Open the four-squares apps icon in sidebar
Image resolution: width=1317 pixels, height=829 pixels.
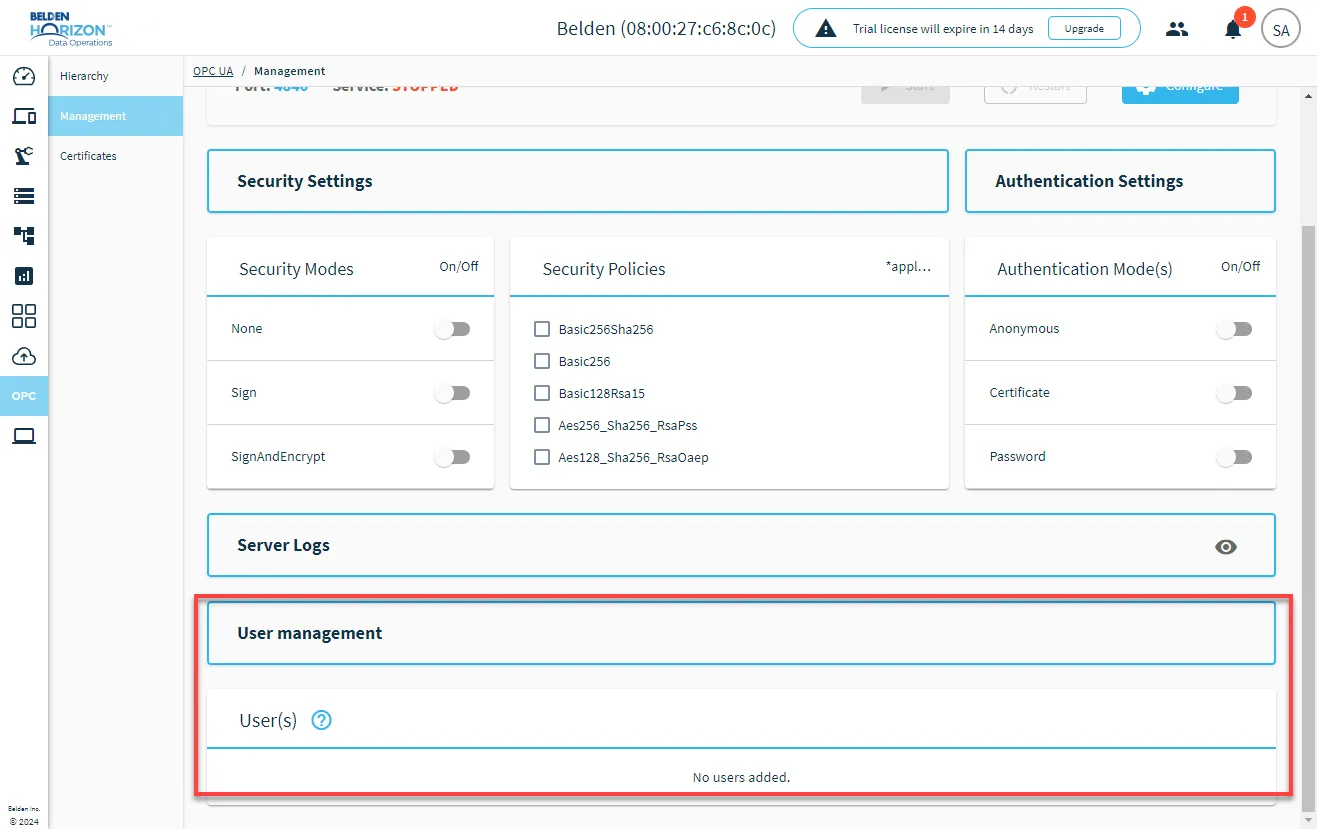click(x=24, y=316)
